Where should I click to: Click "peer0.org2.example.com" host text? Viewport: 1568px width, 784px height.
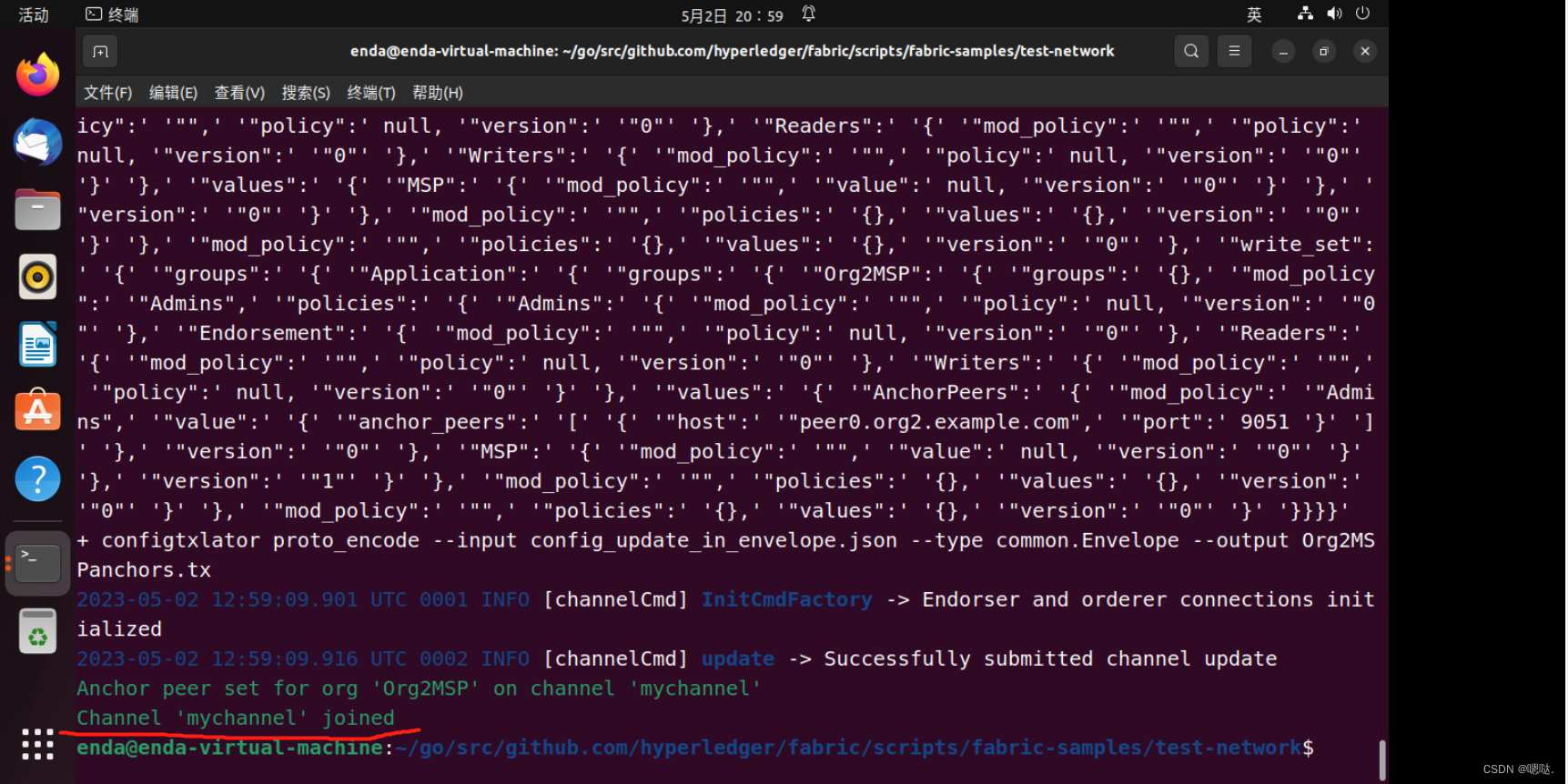[x=933, y=422]
